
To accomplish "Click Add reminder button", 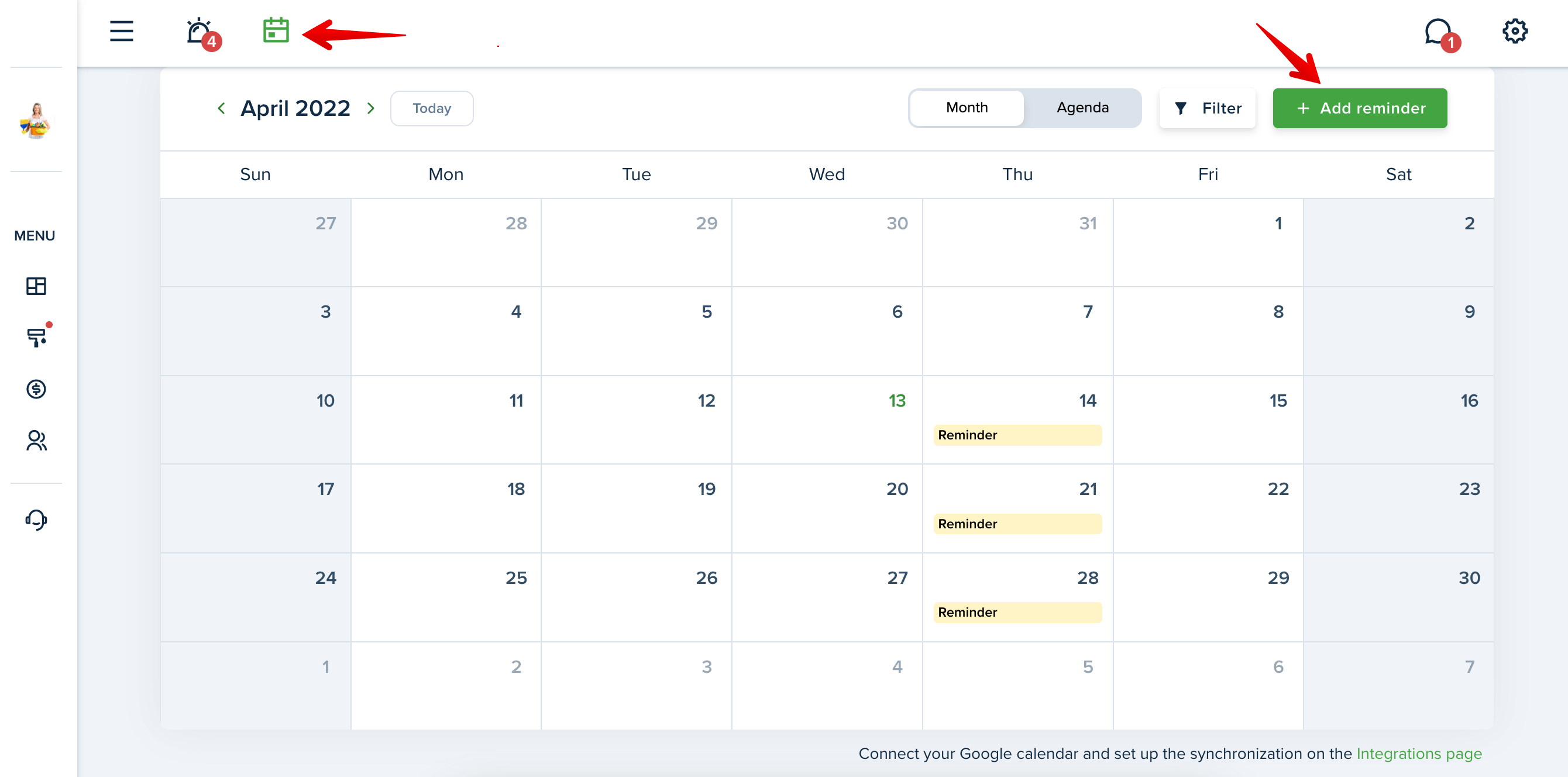I will click(1360, 108).
